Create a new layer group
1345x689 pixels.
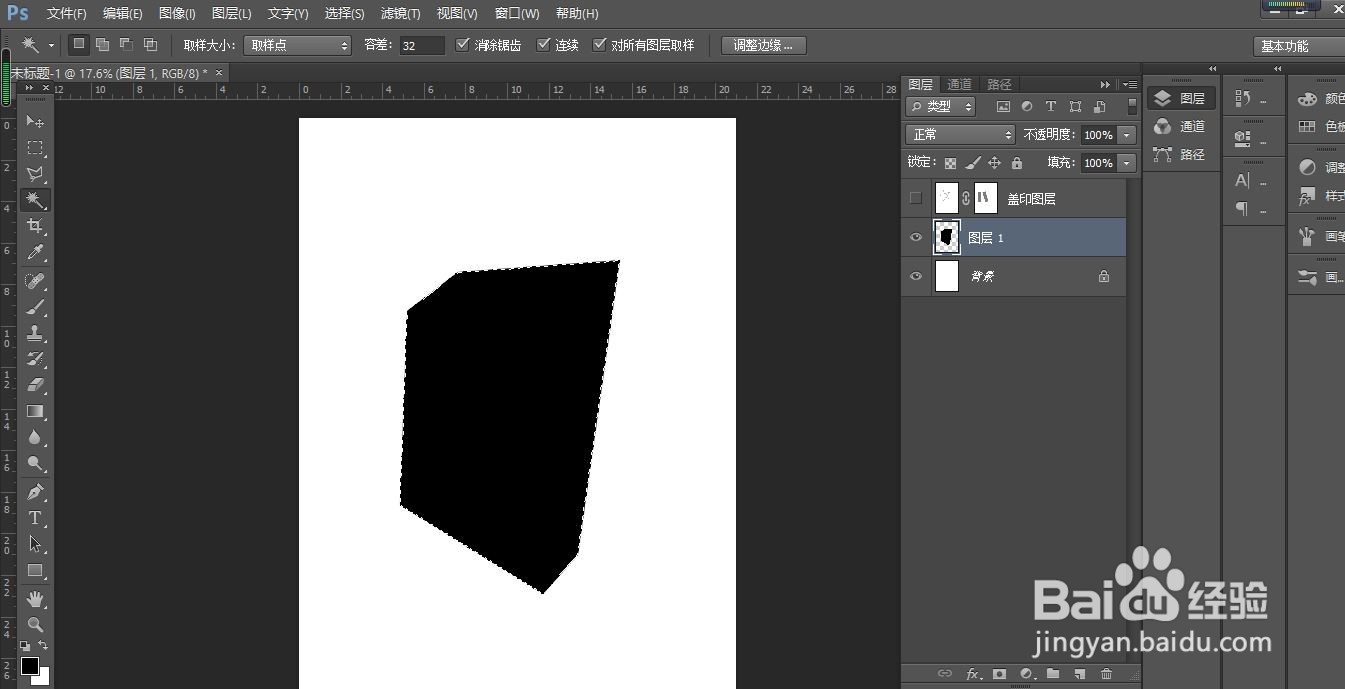coord(1053,674)
